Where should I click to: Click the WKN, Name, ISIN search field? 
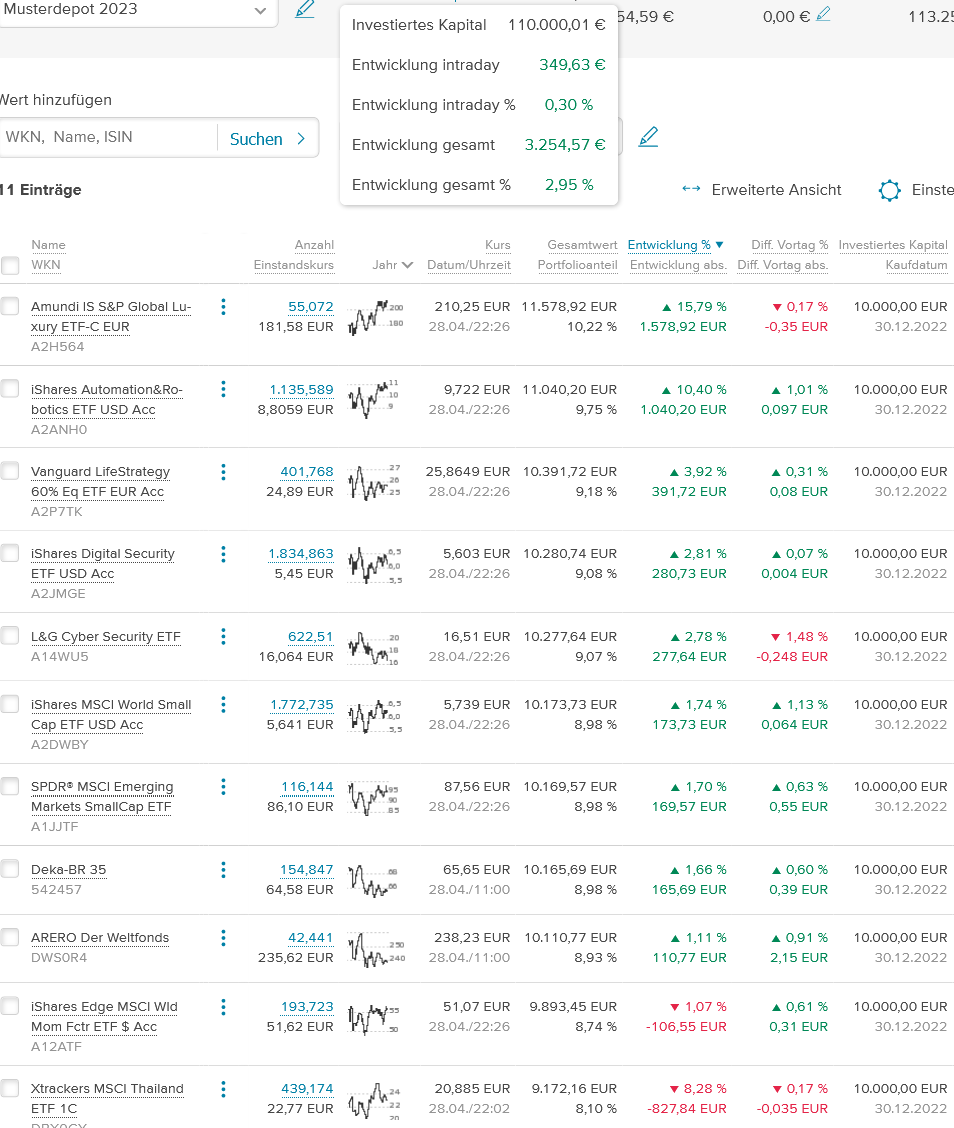tap(108, 138)
